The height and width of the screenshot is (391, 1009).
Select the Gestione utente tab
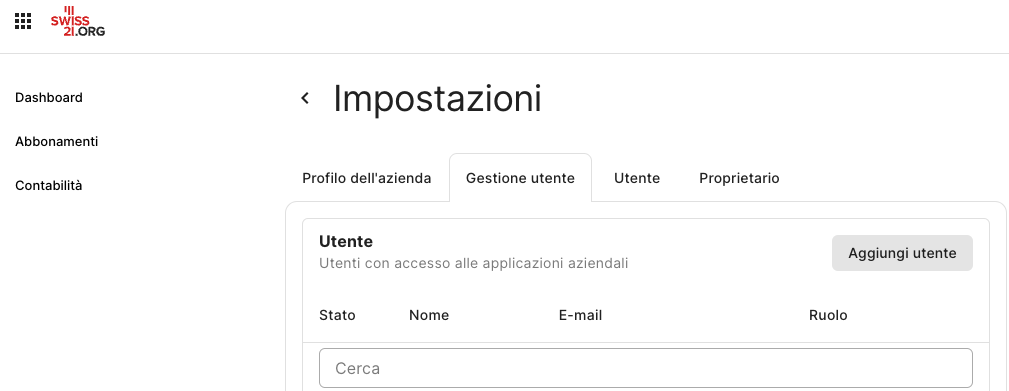point(520,178)
